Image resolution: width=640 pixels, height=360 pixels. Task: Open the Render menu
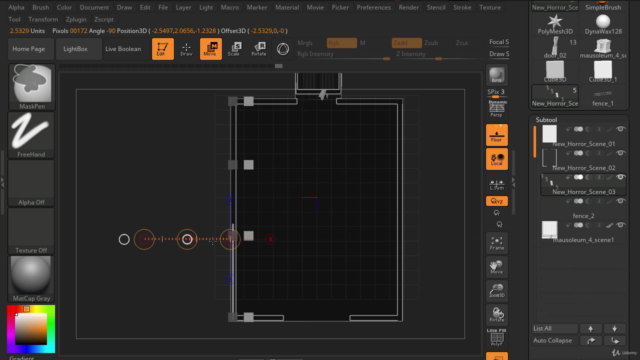point(409,7)
